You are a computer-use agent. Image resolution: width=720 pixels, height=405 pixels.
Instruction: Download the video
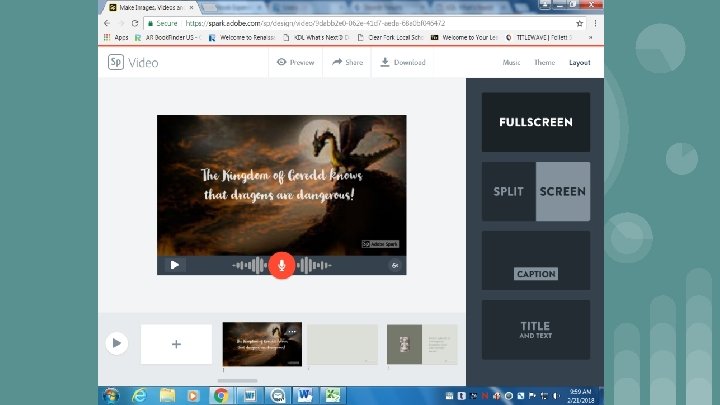click(x=403, y=62)
